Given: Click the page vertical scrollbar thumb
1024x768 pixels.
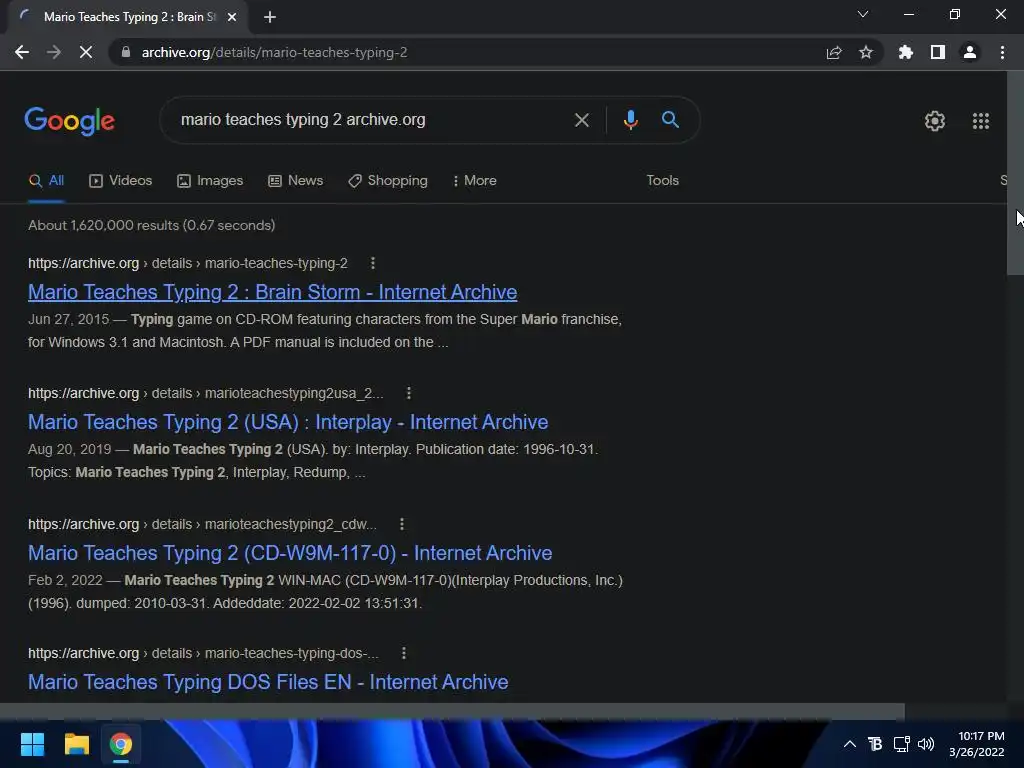Looking at the screenshot, I should [x=1015, y=173].
